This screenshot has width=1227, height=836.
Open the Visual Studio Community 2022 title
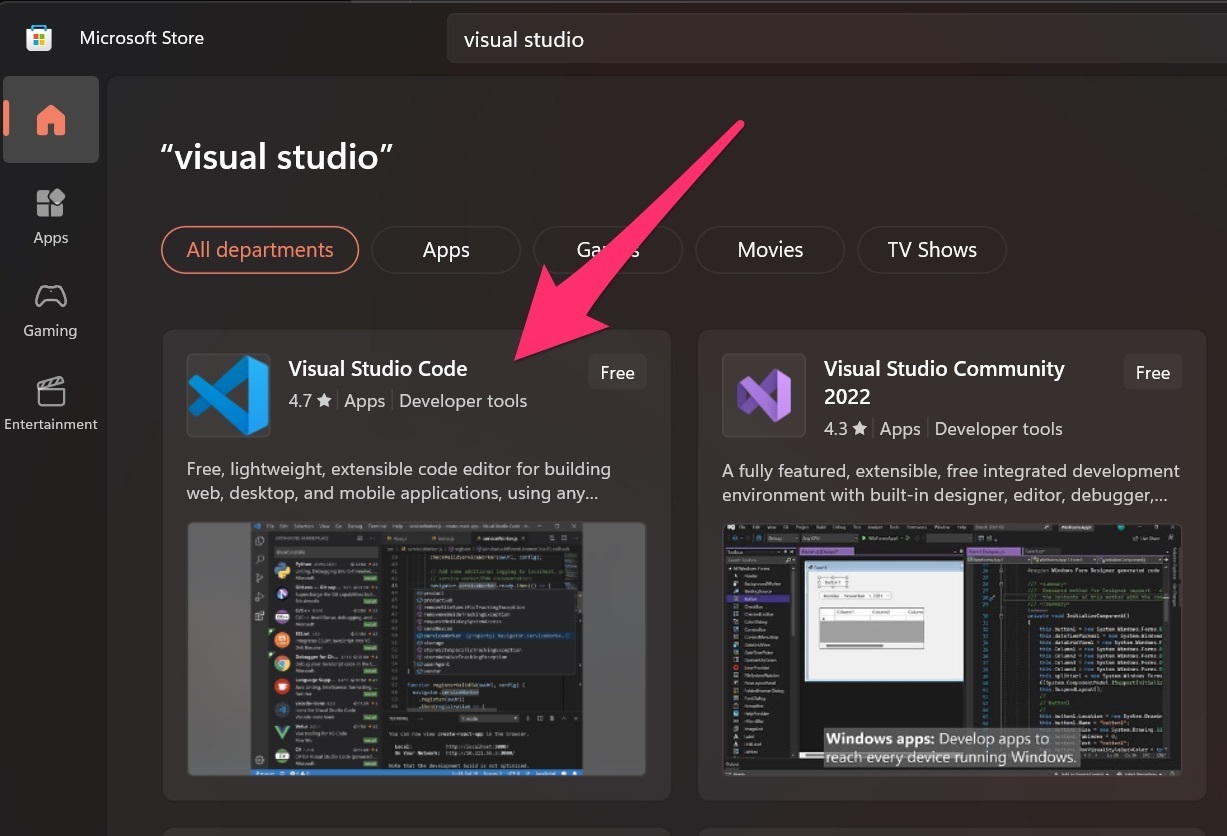pyautogui.click(x=943, y=382)
